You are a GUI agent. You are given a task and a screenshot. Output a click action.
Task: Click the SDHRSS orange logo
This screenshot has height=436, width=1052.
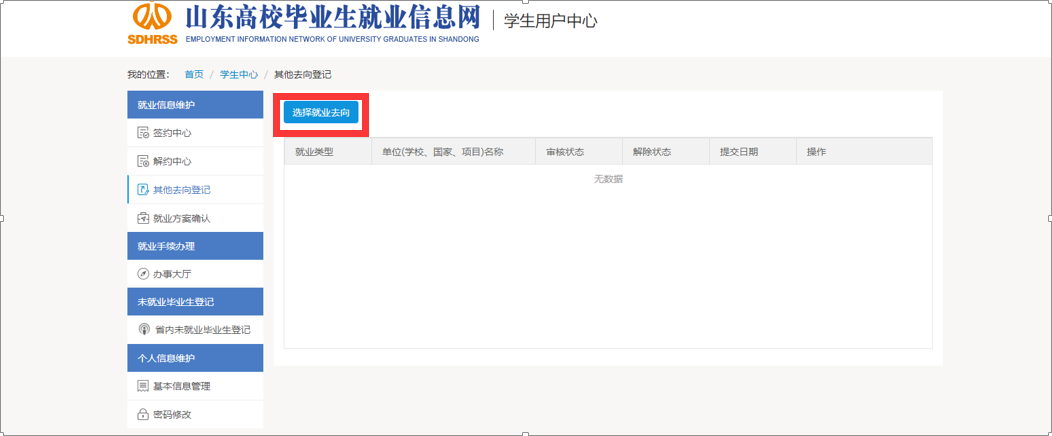coord(150,24)
